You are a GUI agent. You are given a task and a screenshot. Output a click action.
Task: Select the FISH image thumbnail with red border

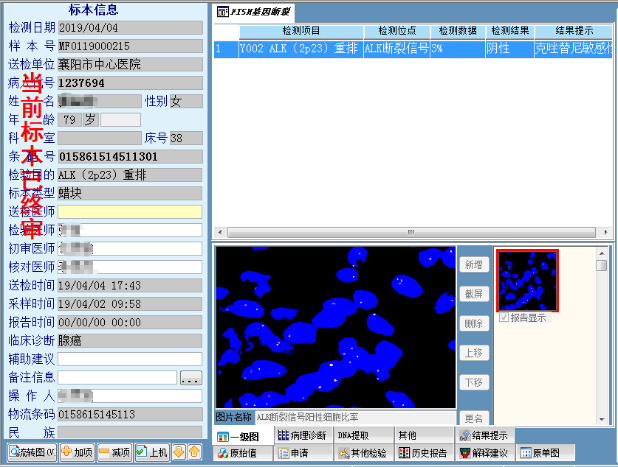527,280
